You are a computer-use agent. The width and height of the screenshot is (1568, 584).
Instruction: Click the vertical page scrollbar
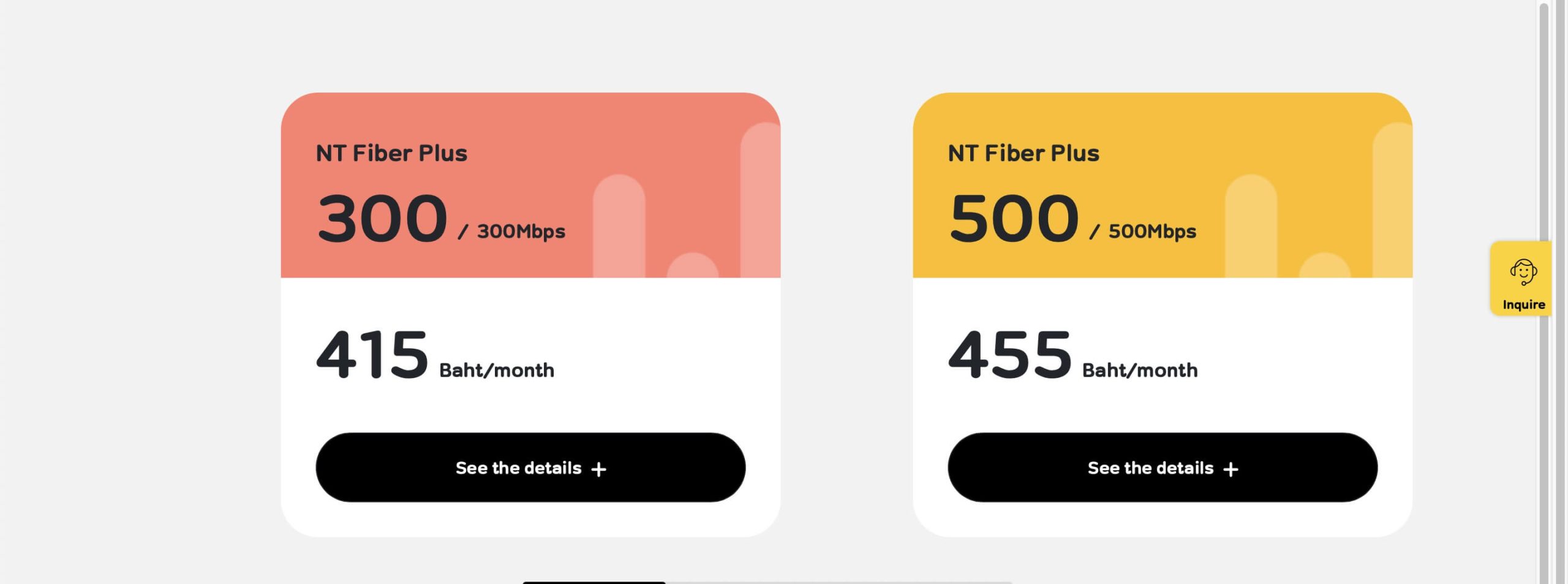coord(1543,292)
